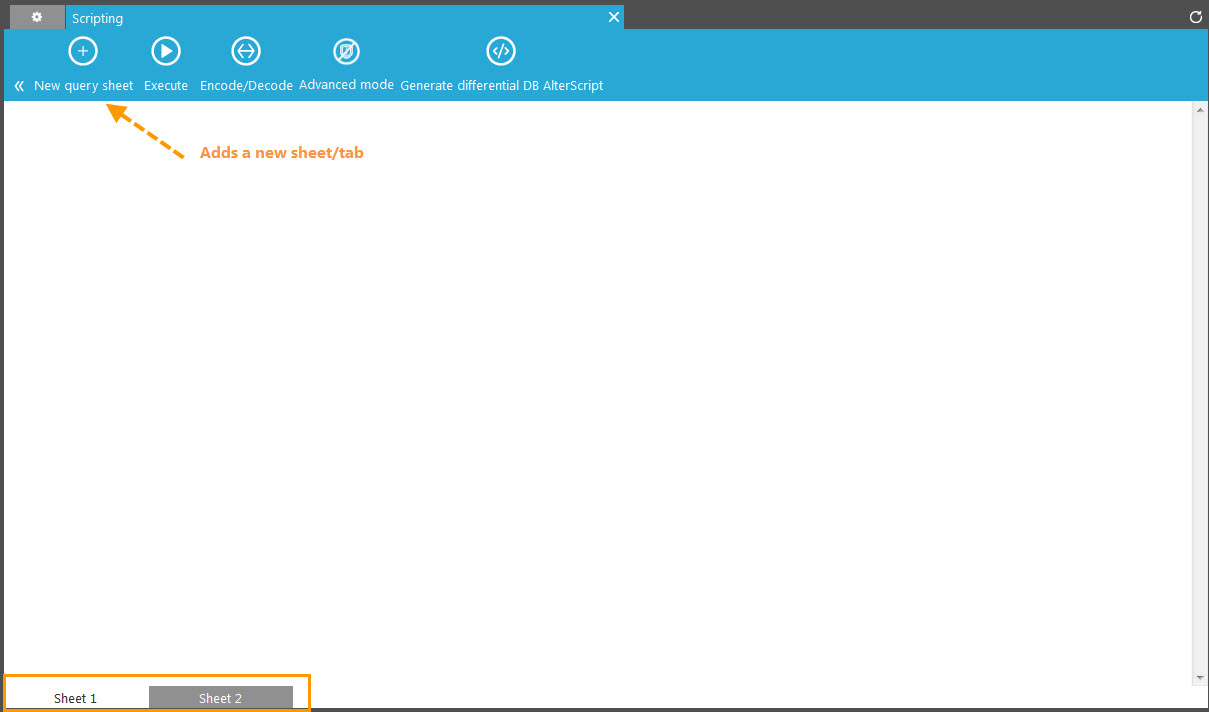The image size is (1209, 712).
Task: Collapse the toolbar using the double chevron
Action: [x=19, y=86]
